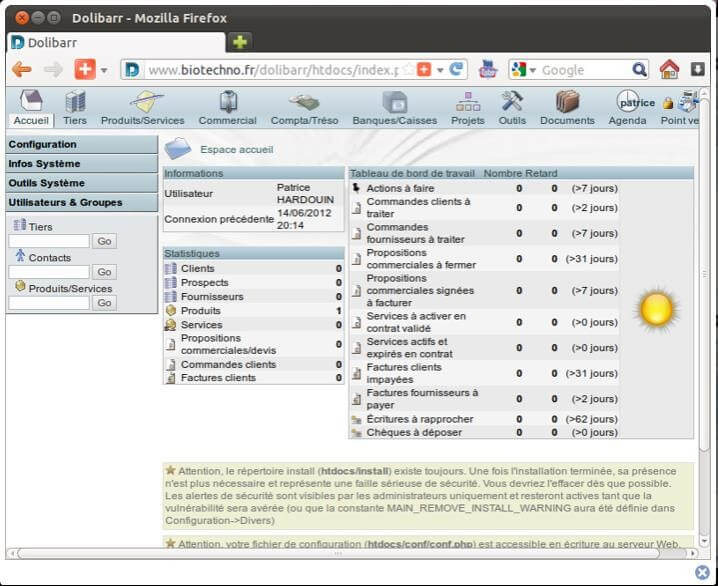Expand the Configuration menu section
The image size is (718, 586).
pyautogui.click(x=80, y=145)
